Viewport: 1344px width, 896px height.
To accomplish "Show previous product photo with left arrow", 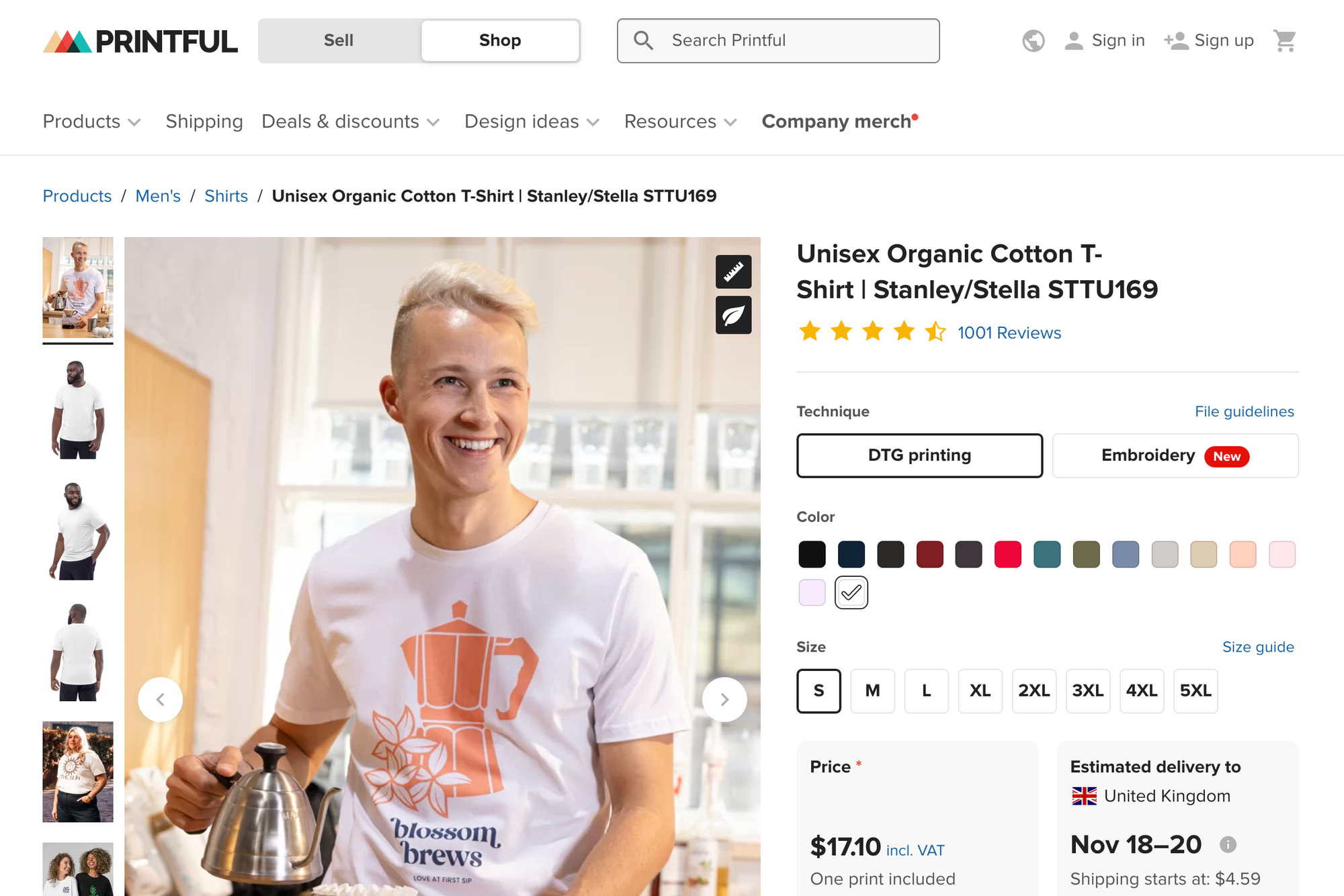I will (x=161, y=699).
